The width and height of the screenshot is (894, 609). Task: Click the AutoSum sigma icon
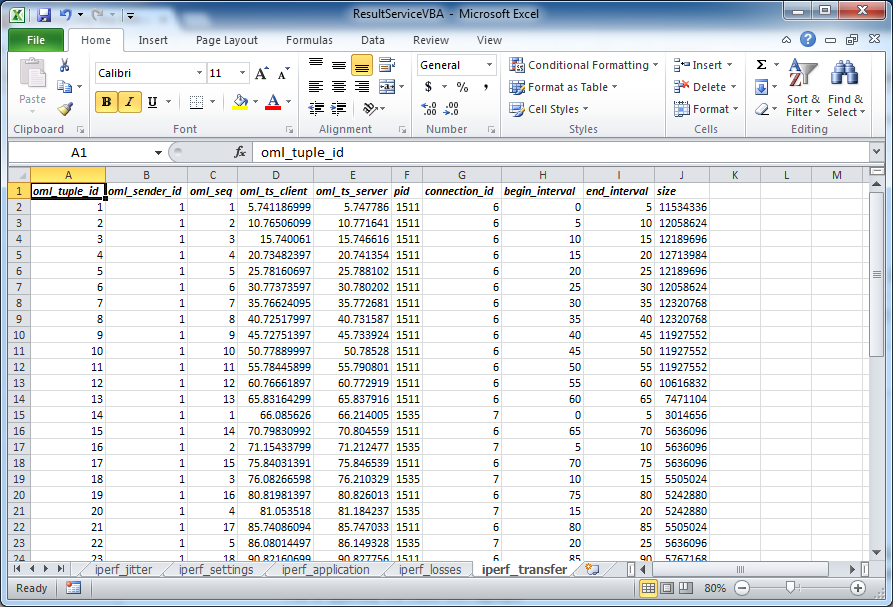tap(761, 65)
